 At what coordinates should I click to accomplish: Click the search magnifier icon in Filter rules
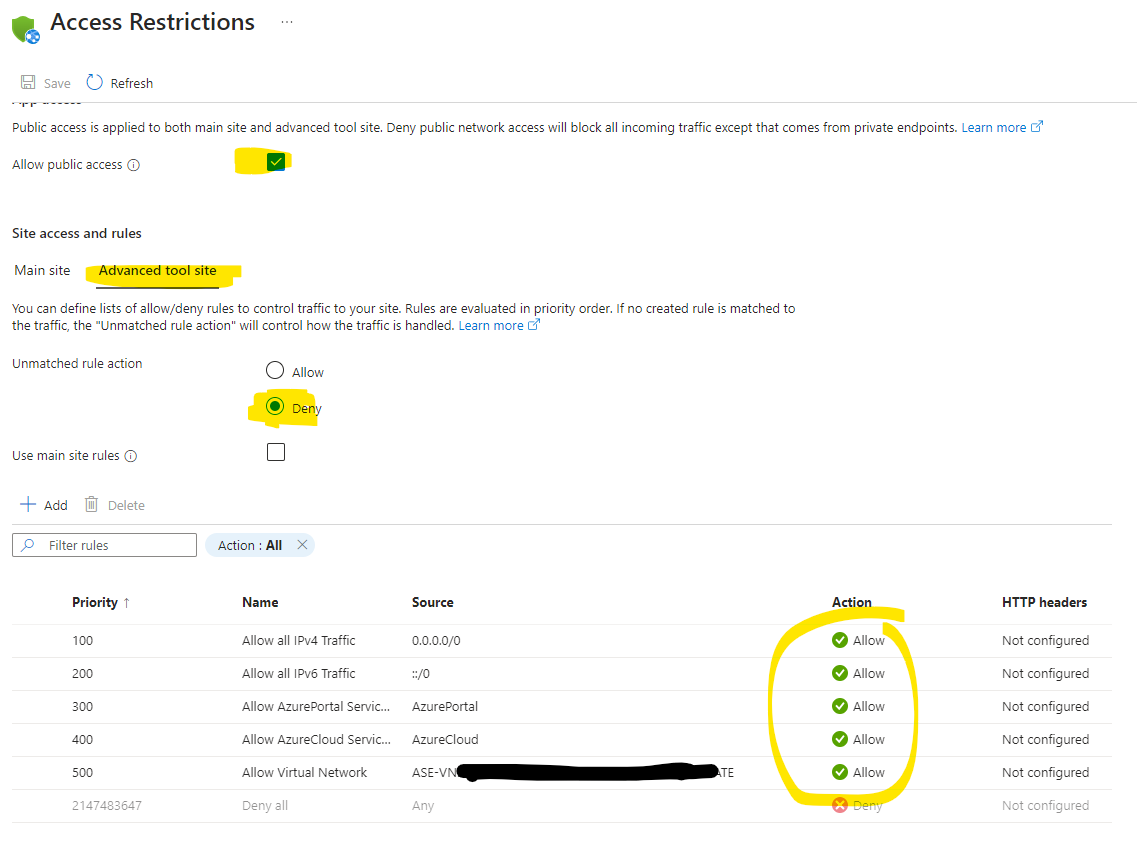[x=28, y=544]
